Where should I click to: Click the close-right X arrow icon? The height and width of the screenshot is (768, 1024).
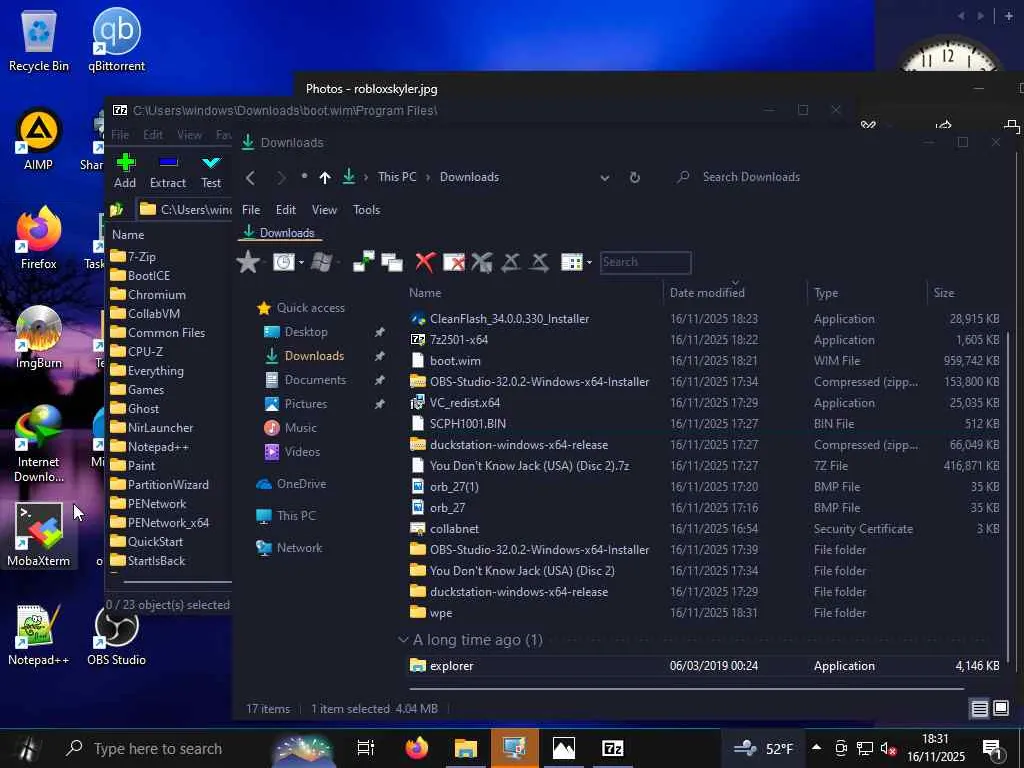539,262
